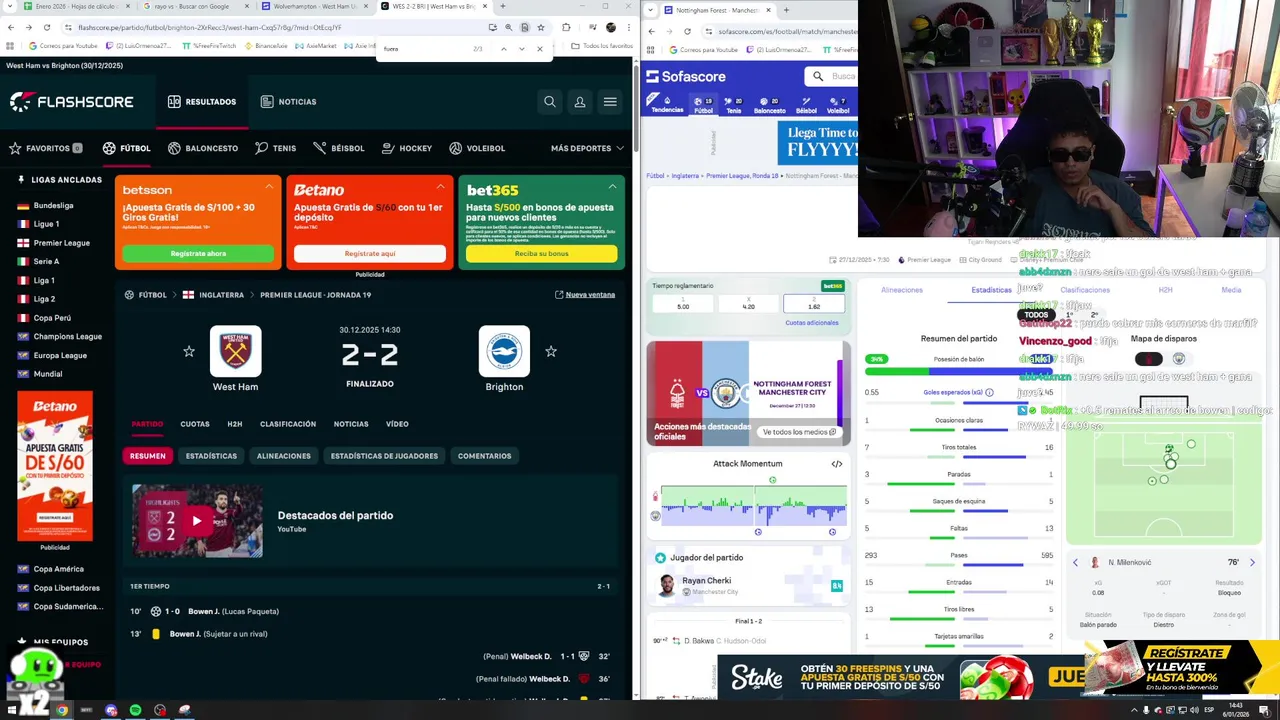Click the Flashscore logo
The width and height of the screenshot is (1280, 720).
[x=71, y=101]
